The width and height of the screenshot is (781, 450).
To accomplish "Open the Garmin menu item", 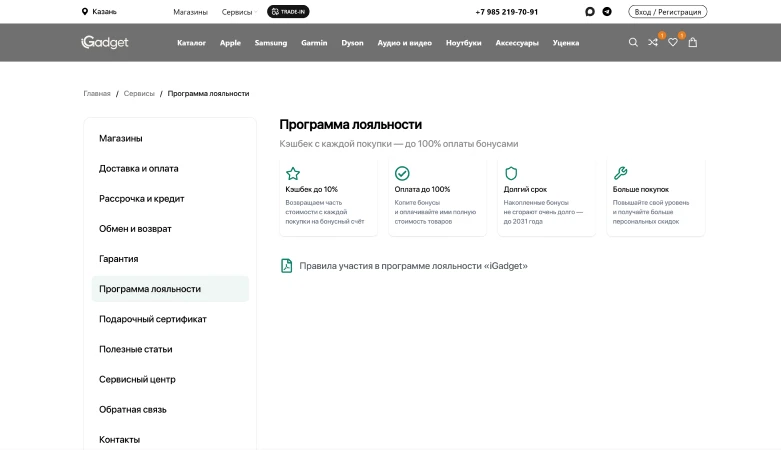I will click(x=314, y=43).
